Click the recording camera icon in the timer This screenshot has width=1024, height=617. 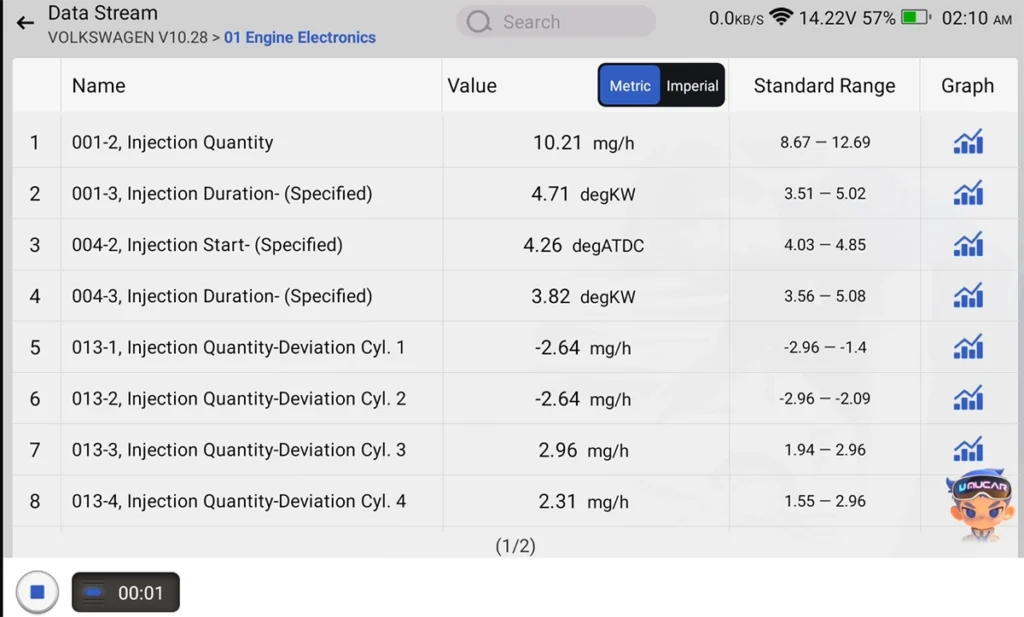point(94,591)
